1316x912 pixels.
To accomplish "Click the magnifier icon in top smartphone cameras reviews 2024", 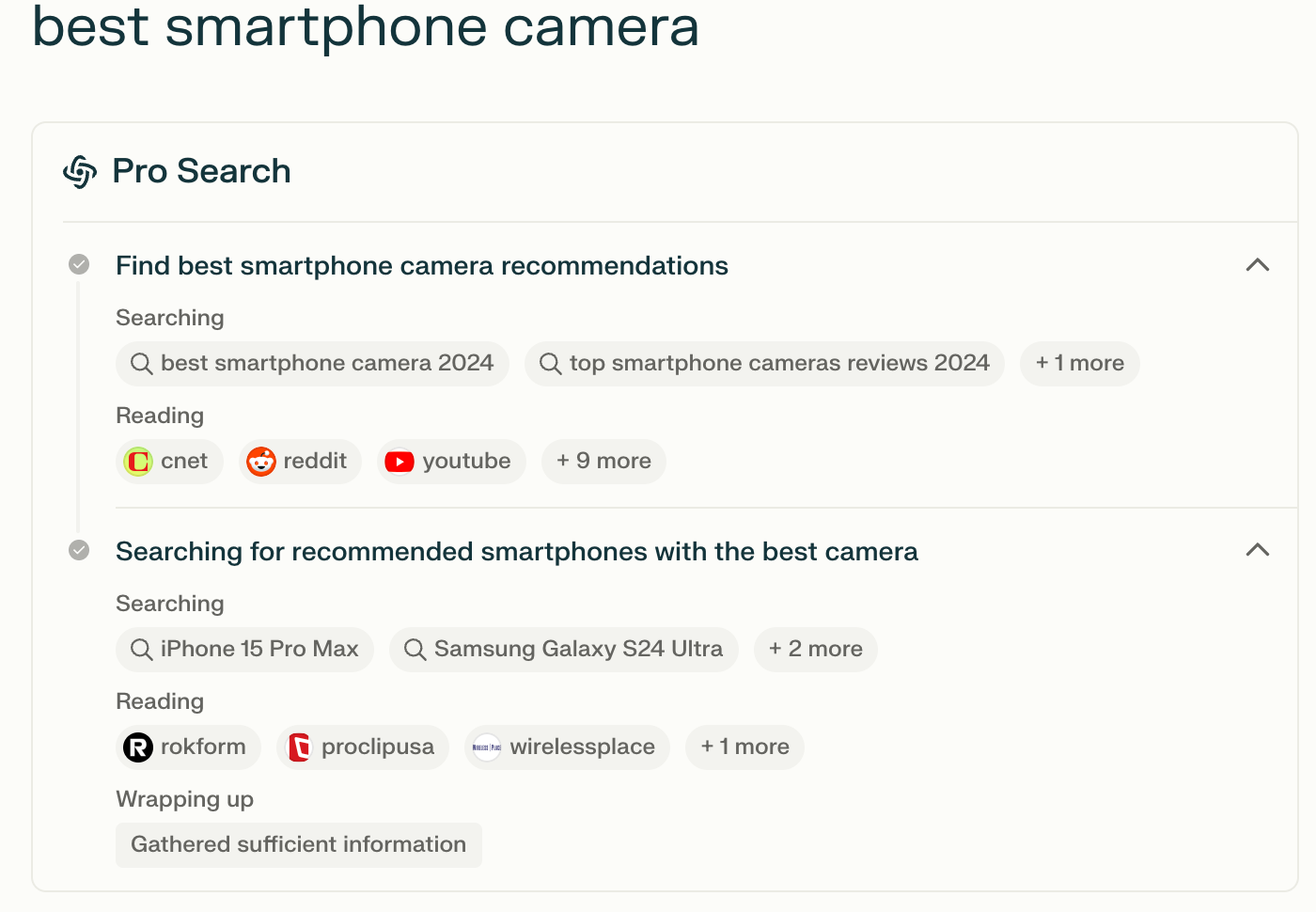I will click(x=550, y=364).
